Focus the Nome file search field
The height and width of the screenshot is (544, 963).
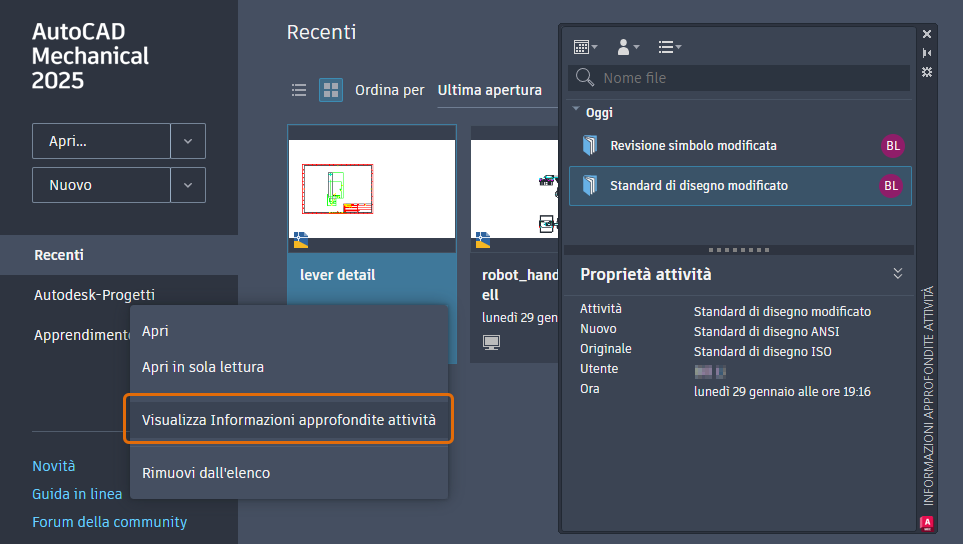[x=739, y=78]
